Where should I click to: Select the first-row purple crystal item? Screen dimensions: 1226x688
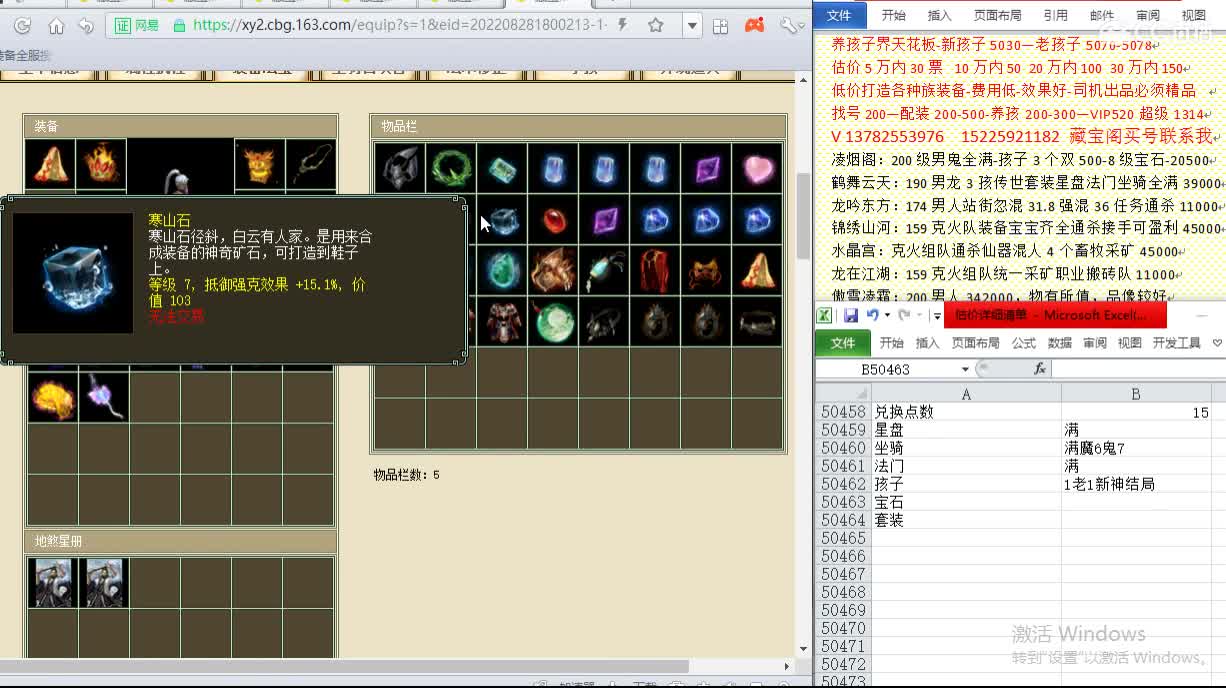tap(706, 169)
